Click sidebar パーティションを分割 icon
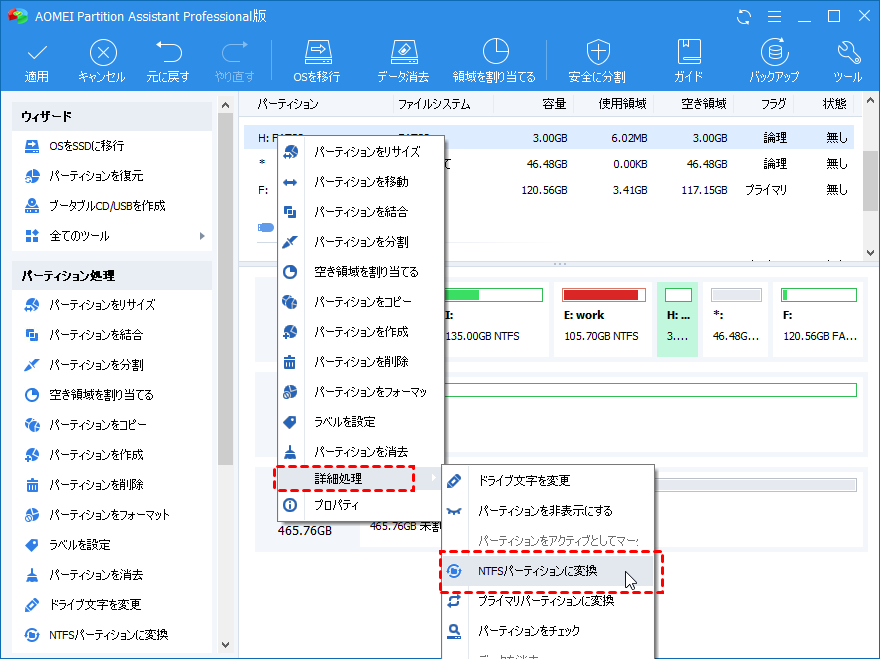This screenshot has width=880, height=659. tap(32, 365)
